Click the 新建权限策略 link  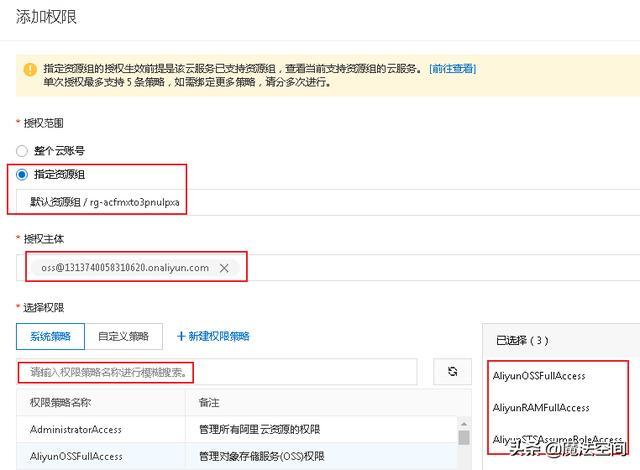coord(219,337)
